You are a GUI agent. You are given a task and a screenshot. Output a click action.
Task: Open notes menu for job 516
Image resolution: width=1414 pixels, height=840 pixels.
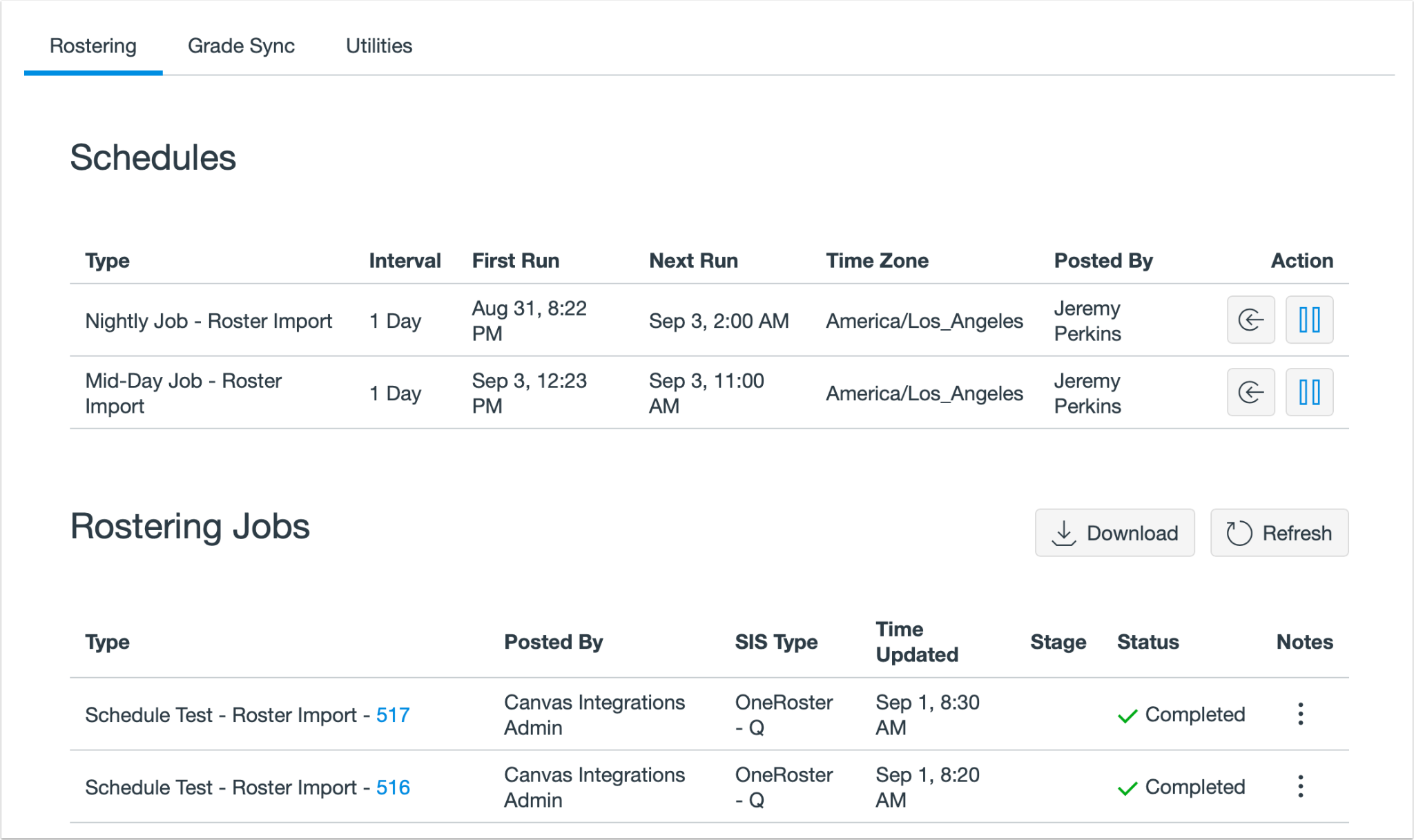1300,786
